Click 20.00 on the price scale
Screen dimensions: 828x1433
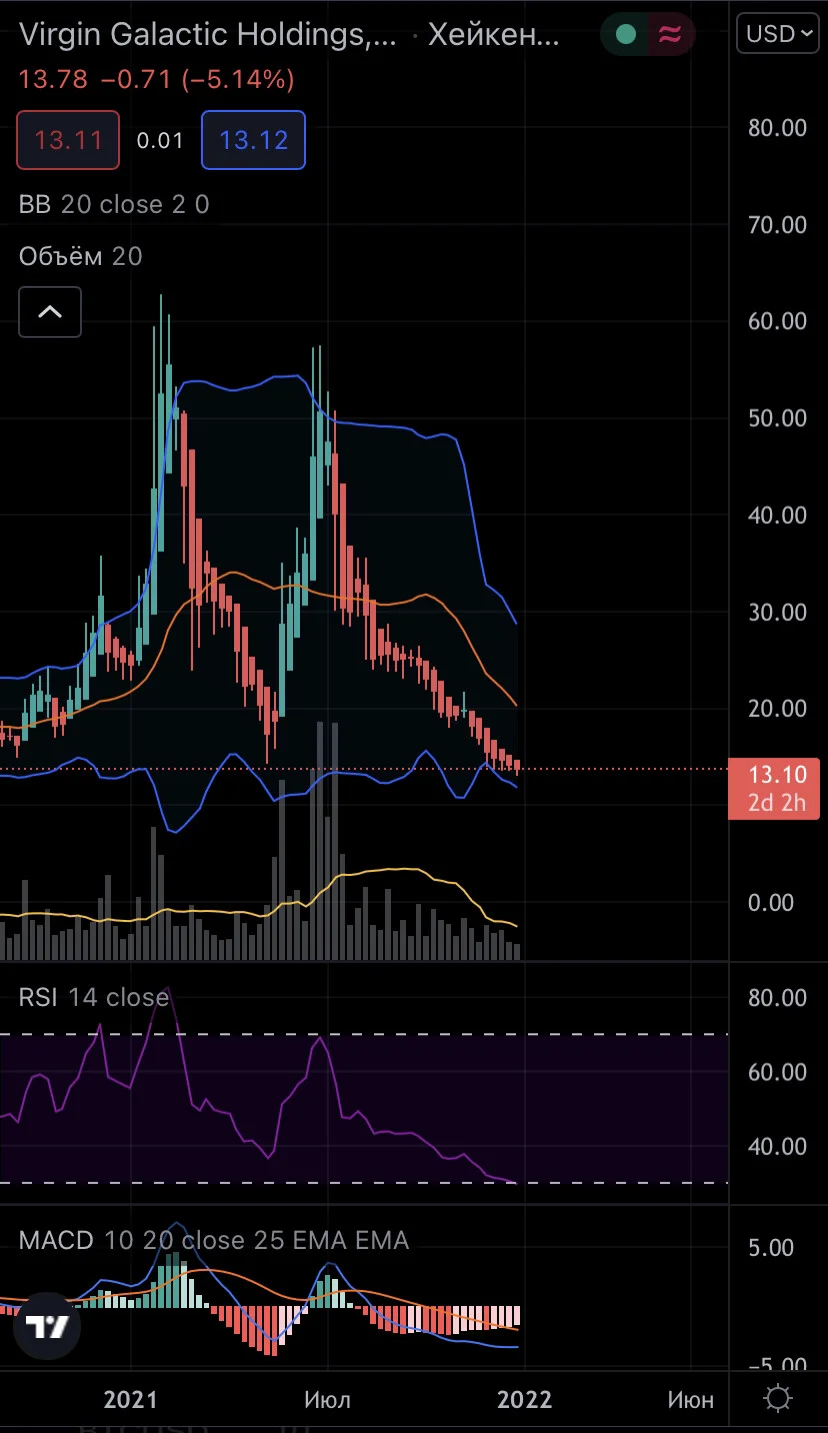[x=777, y=708]
